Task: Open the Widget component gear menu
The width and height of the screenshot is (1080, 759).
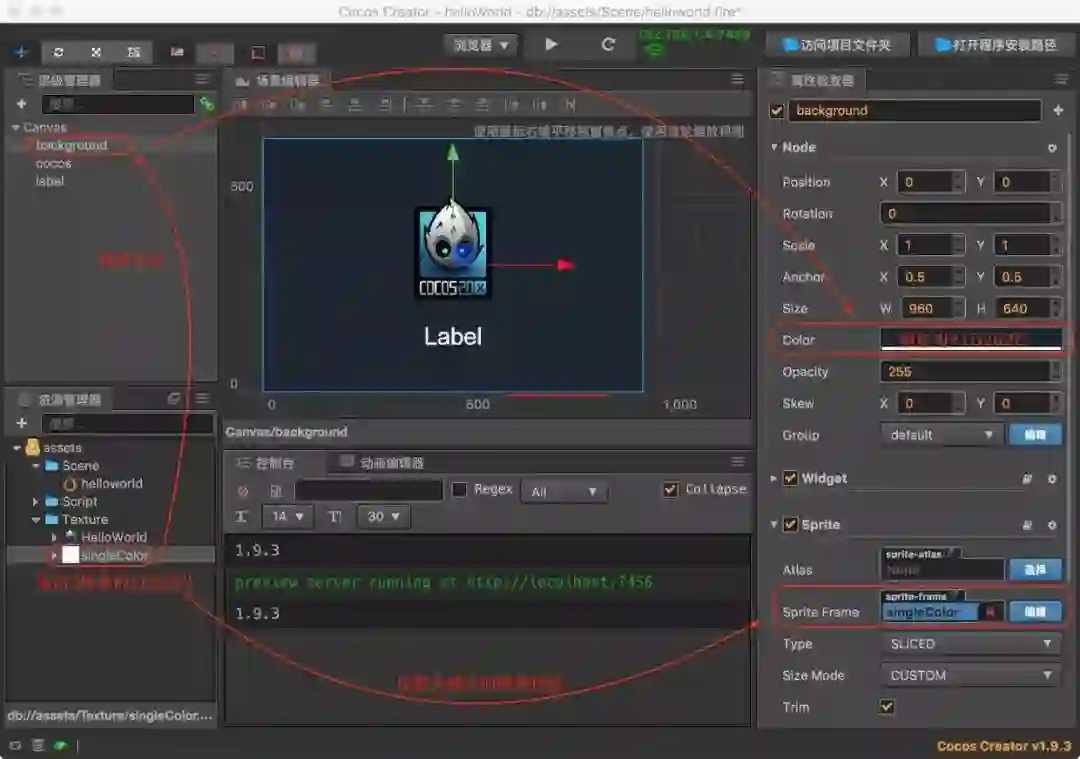Action: pos(1052,479)
